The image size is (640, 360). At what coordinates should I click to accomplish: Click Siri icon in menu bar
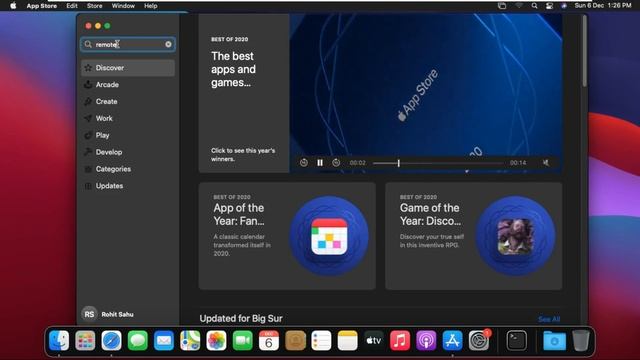564,6
